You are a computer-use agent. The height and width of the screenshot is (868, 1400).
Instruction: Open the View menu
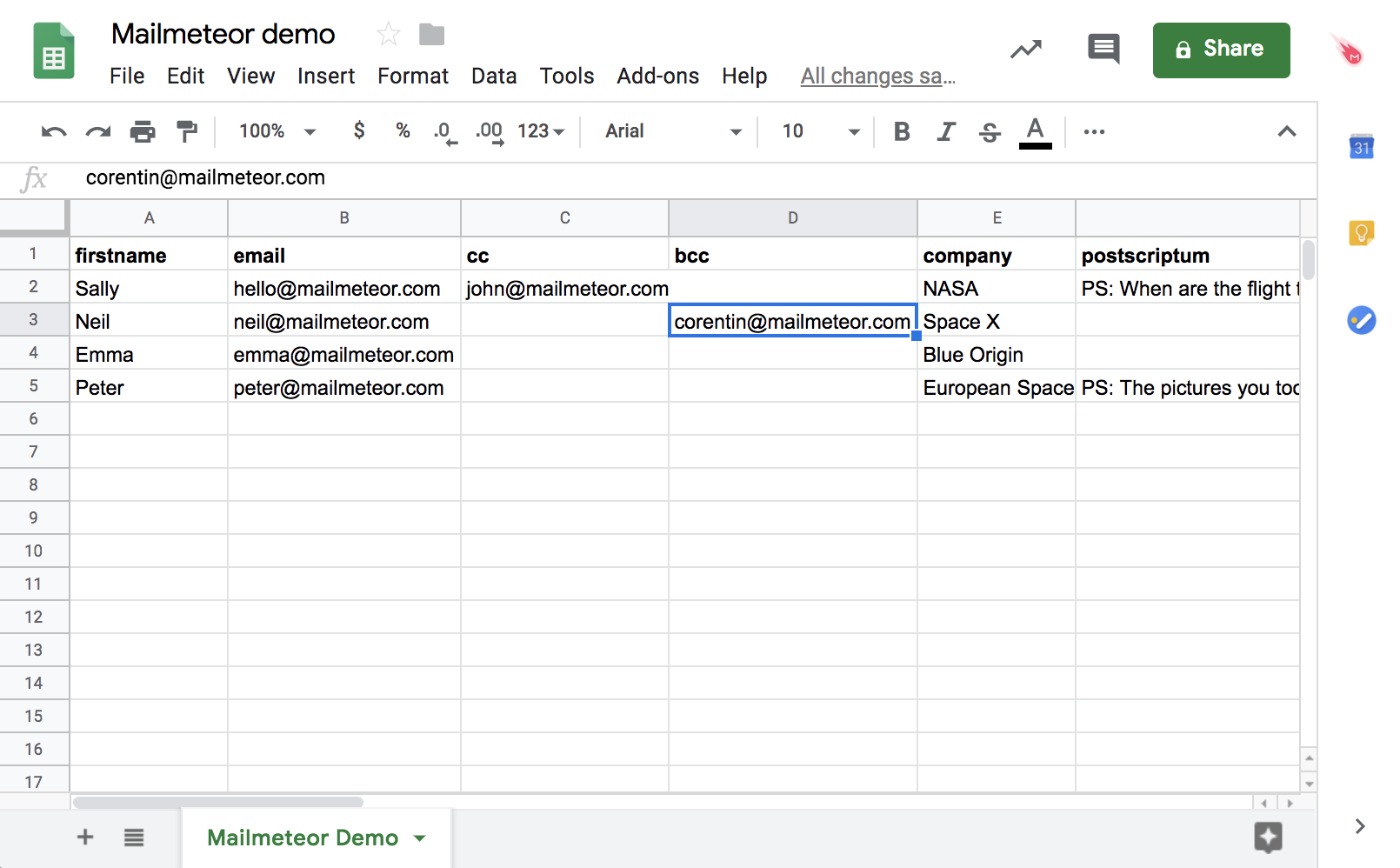click(x=251, y=77)
